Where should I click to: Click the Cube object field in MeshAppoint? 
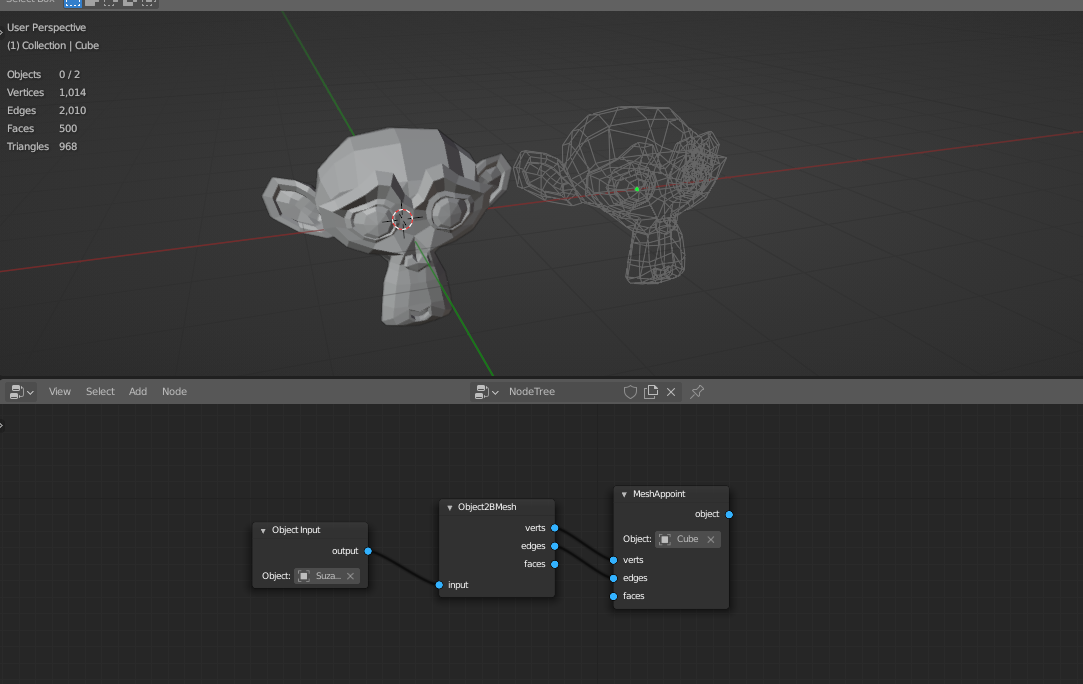(x=686, y=540)
